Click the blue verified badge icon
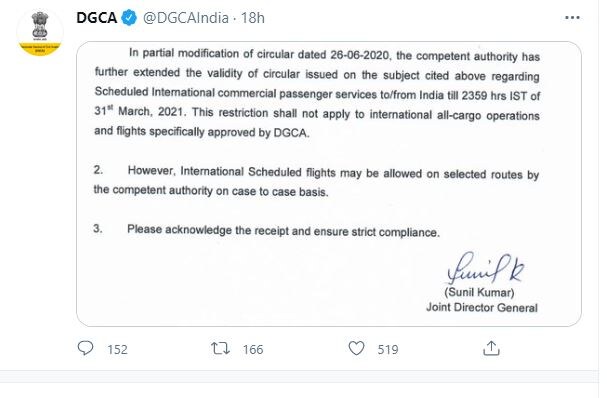 [x=129, y=18]
